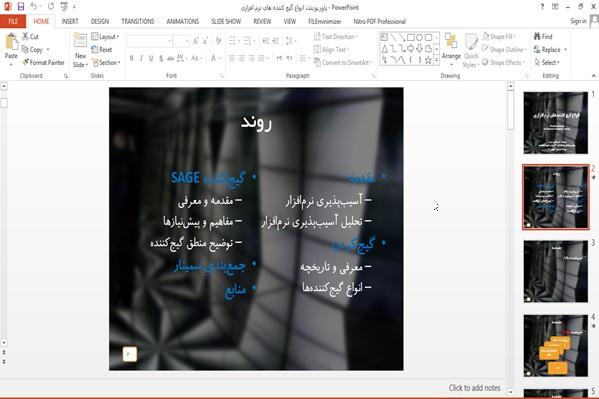Select the rectangle shape in gallery

coord(411,37)
